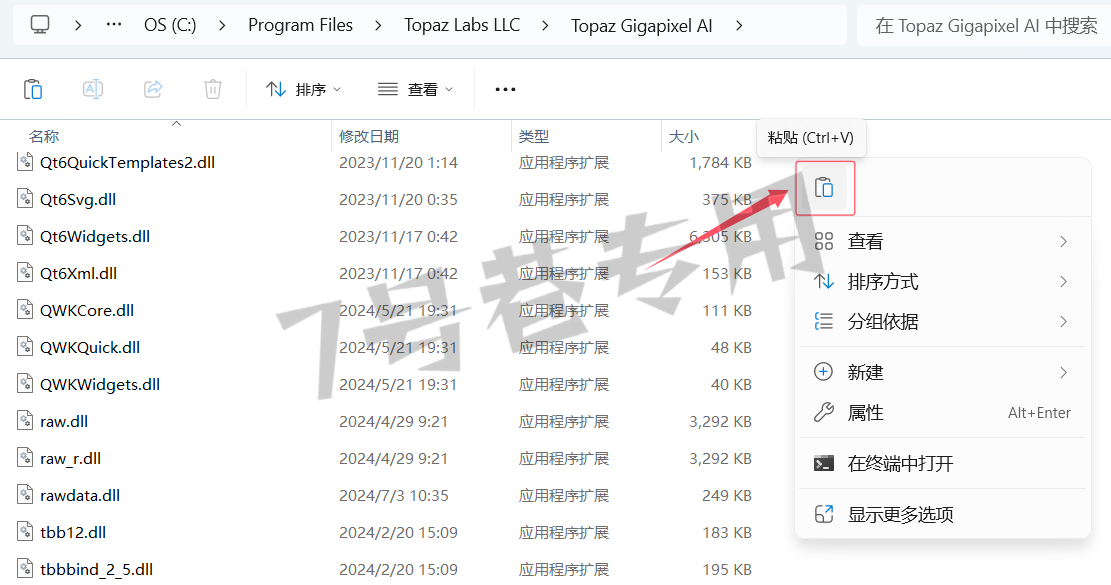
Task: Click the file icon of Qt6Svg.dll
Action: point(26,199)
